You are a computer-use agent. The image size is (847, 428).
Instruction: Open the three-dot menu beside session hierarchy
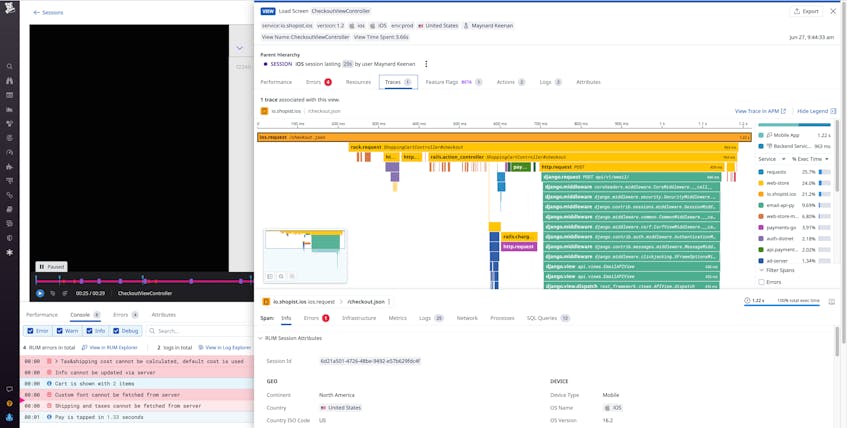(x=426, y=64)
